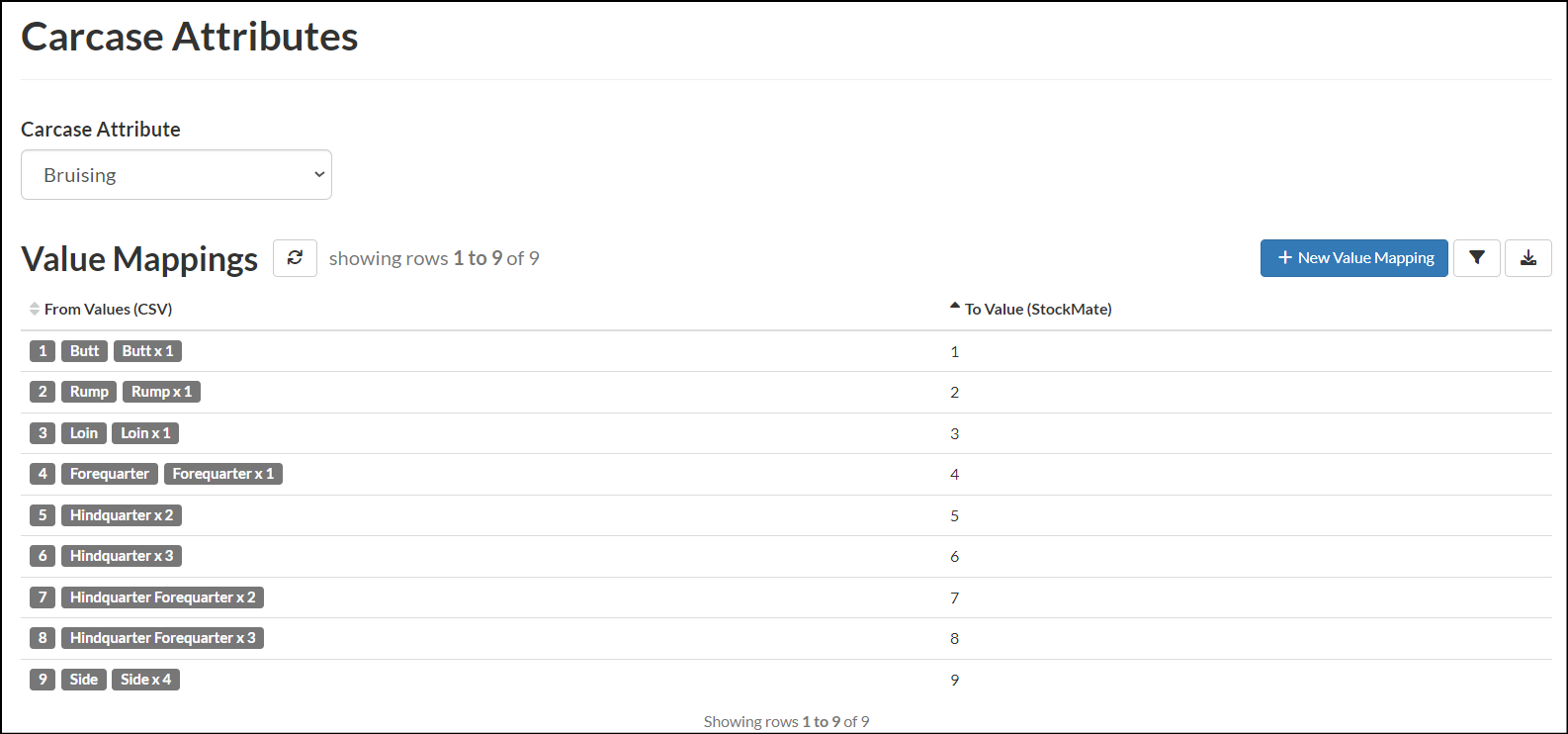This screenshot has height=734, width=1568.
Task: Click New Value Mapping button
Action: [1354, 258]
